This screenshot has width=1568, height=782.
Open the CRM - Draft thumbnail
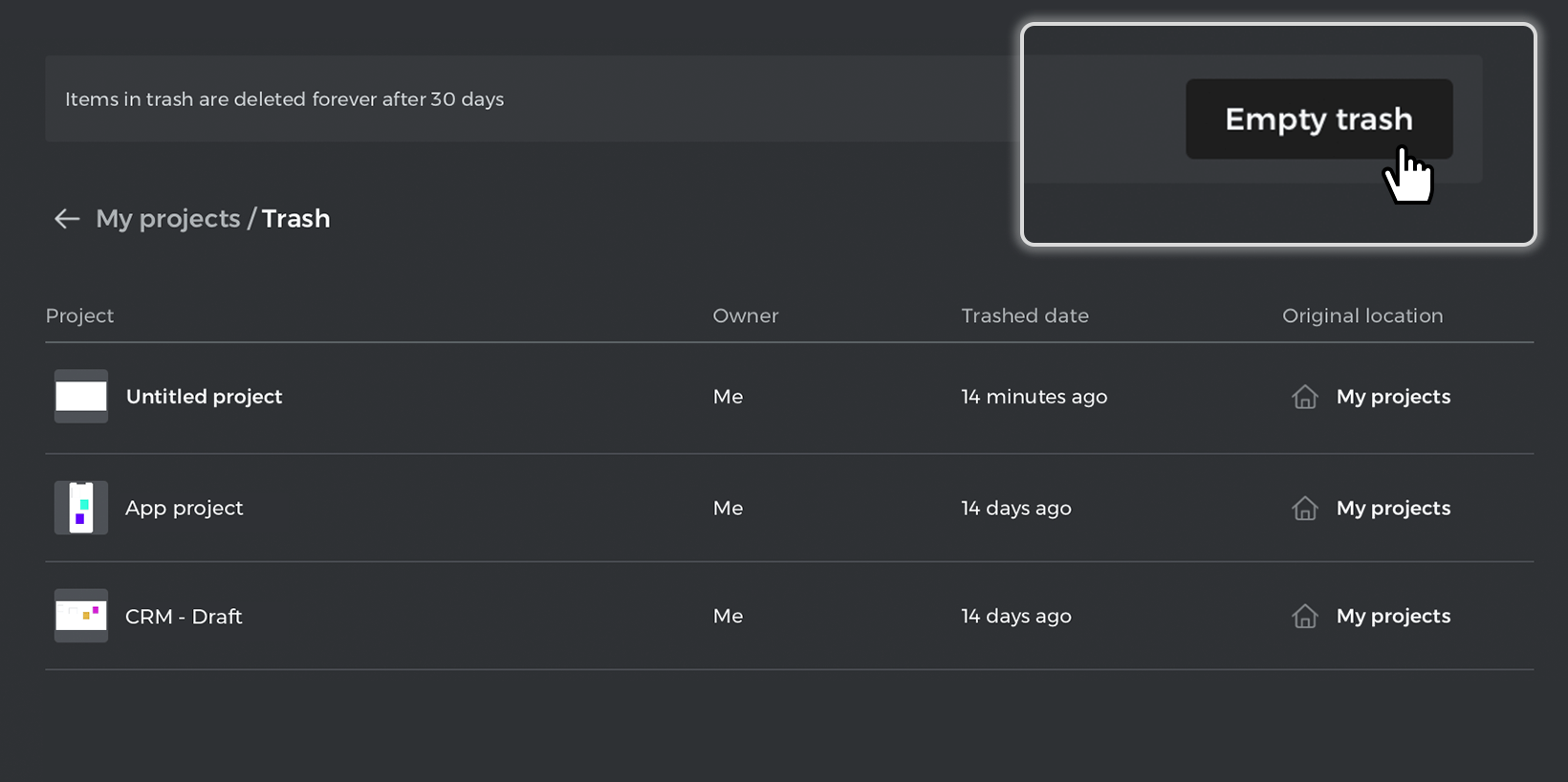click(x=81, y=616)
